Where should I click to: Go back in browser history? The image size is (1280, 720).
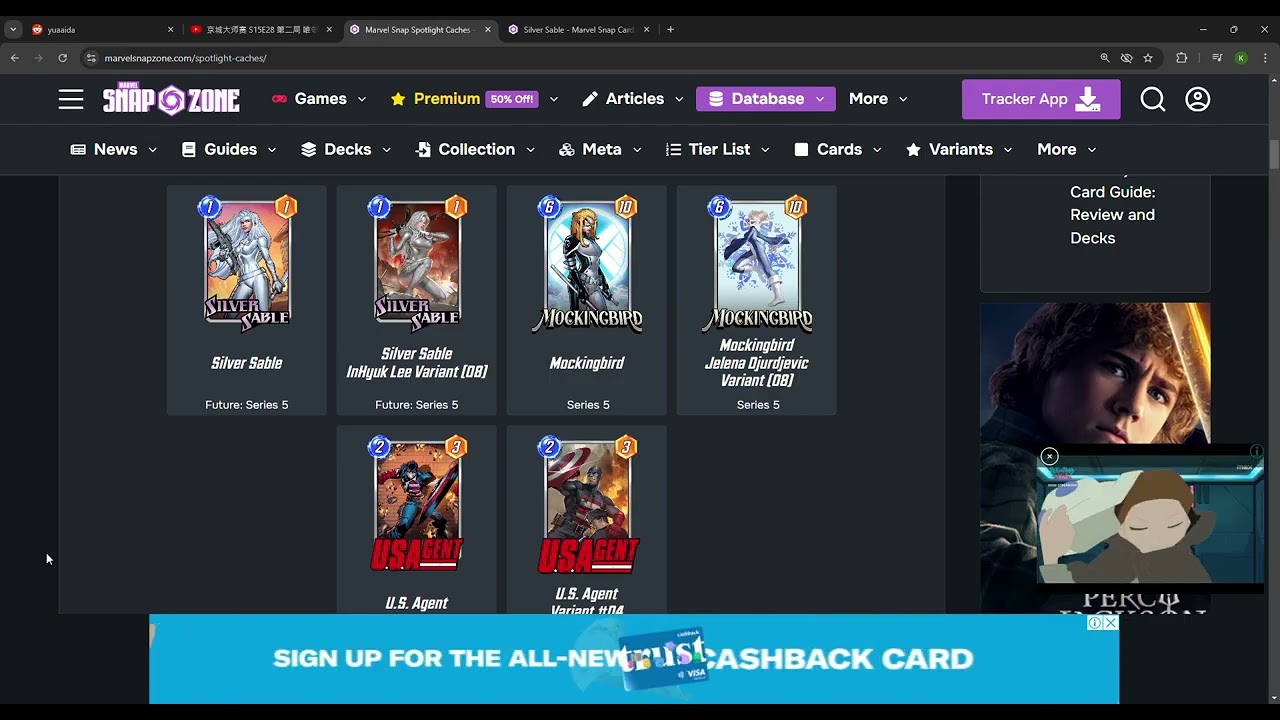tap(15, 58)
